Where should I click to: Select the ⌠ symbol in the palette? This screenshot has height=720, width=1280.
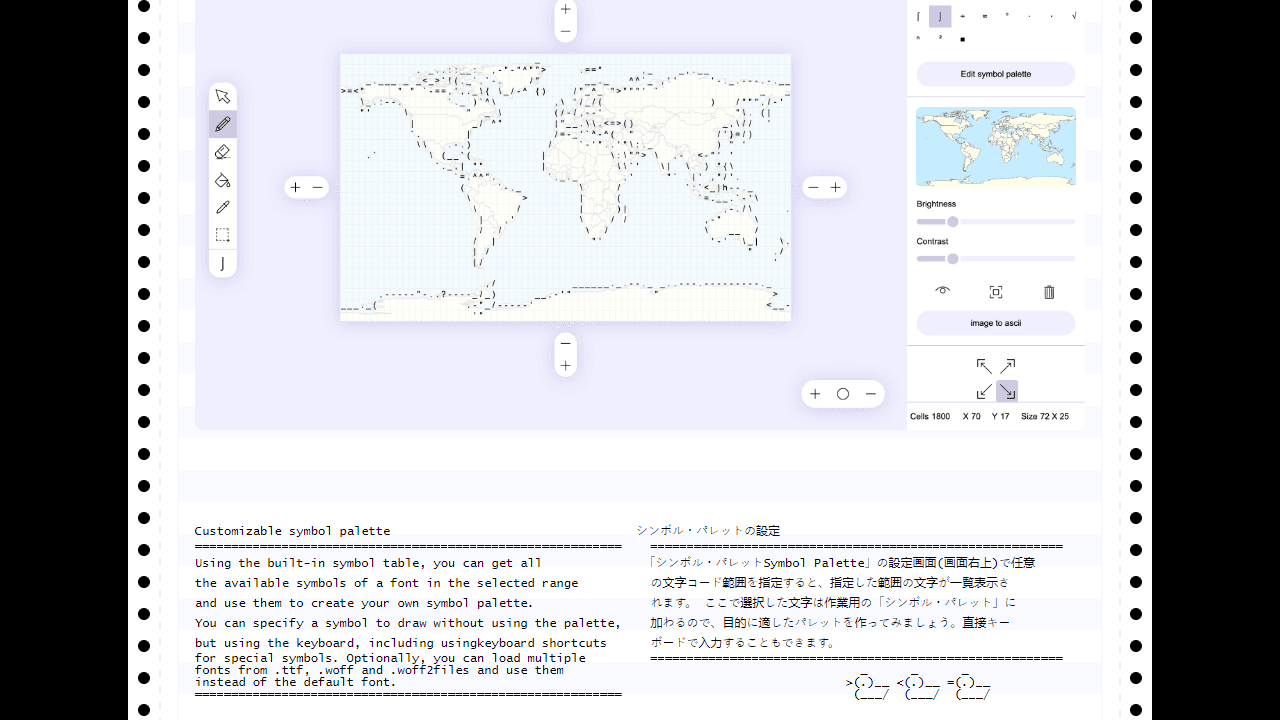pos(918,16)
